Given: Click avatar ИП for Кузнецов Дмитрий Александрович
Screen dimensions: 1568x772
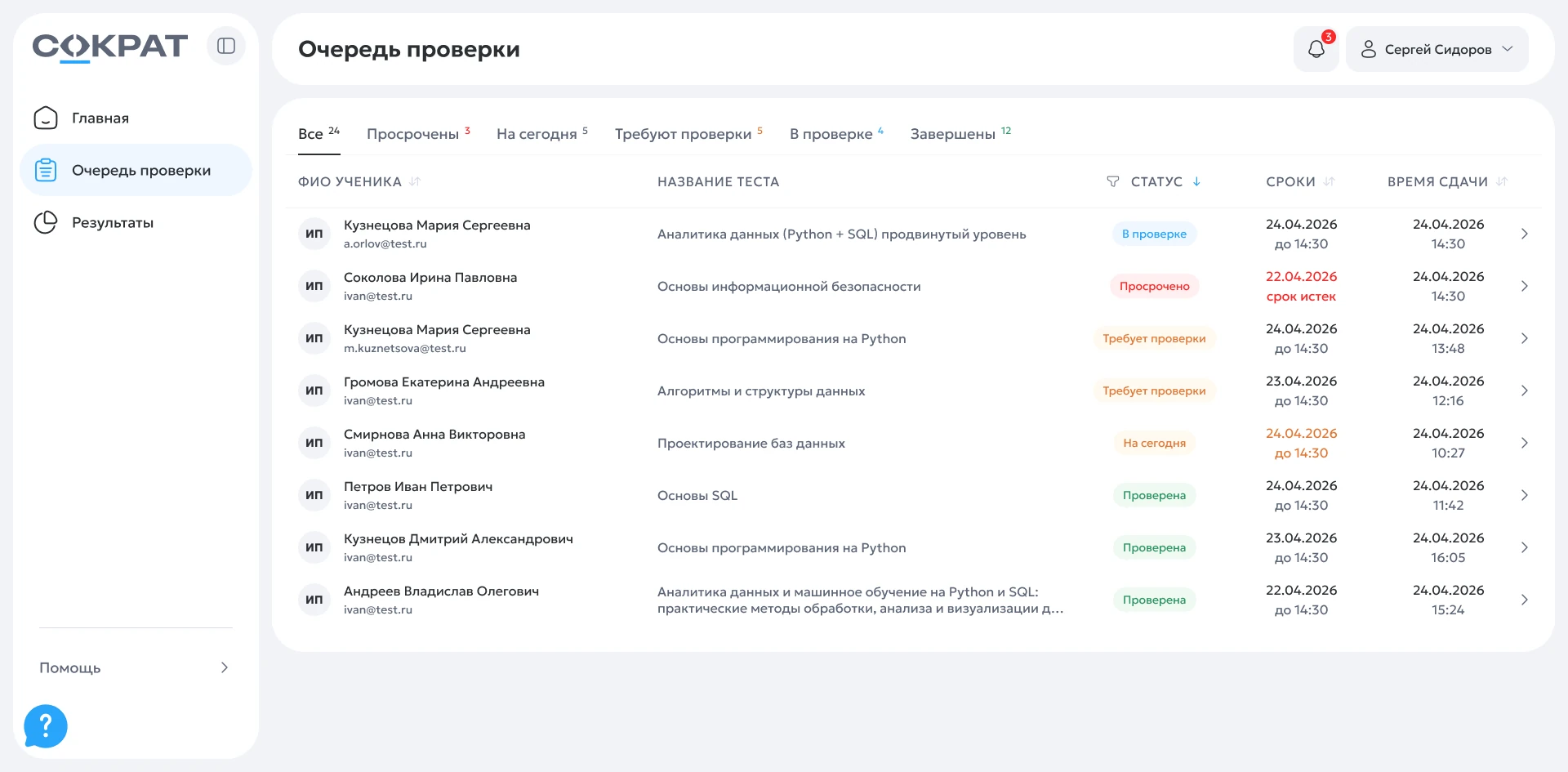Looking at the screenshot, I should (314, 547).
